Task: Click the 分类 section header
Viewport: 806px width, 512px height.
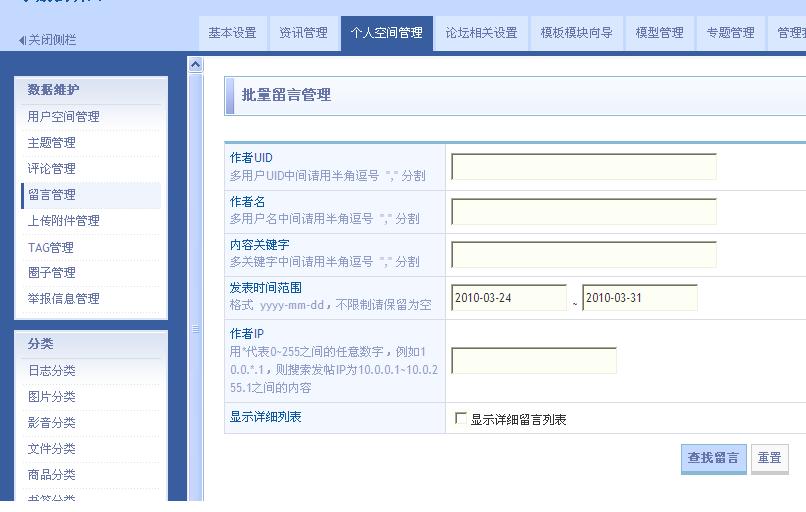Action: (x=41, y=343)
